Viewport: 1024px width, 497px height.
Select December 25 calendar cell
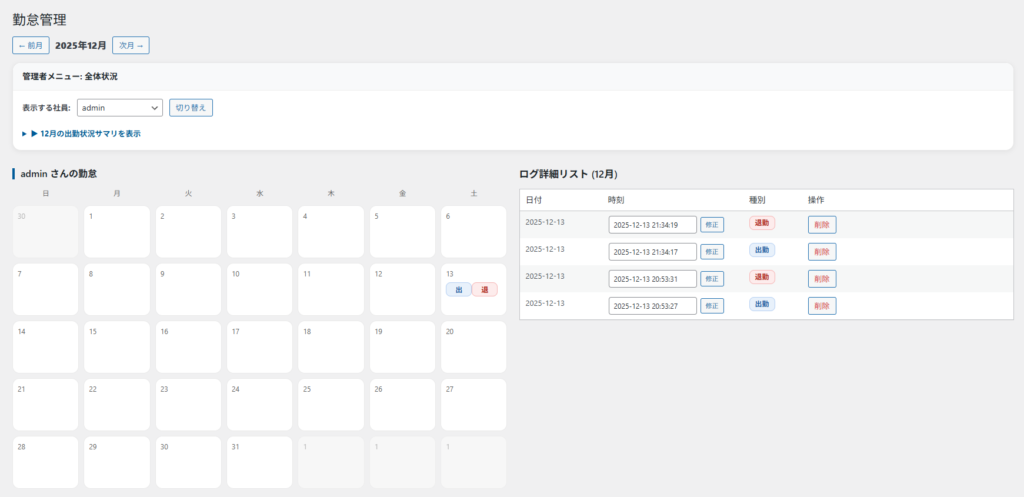(331, 405)
